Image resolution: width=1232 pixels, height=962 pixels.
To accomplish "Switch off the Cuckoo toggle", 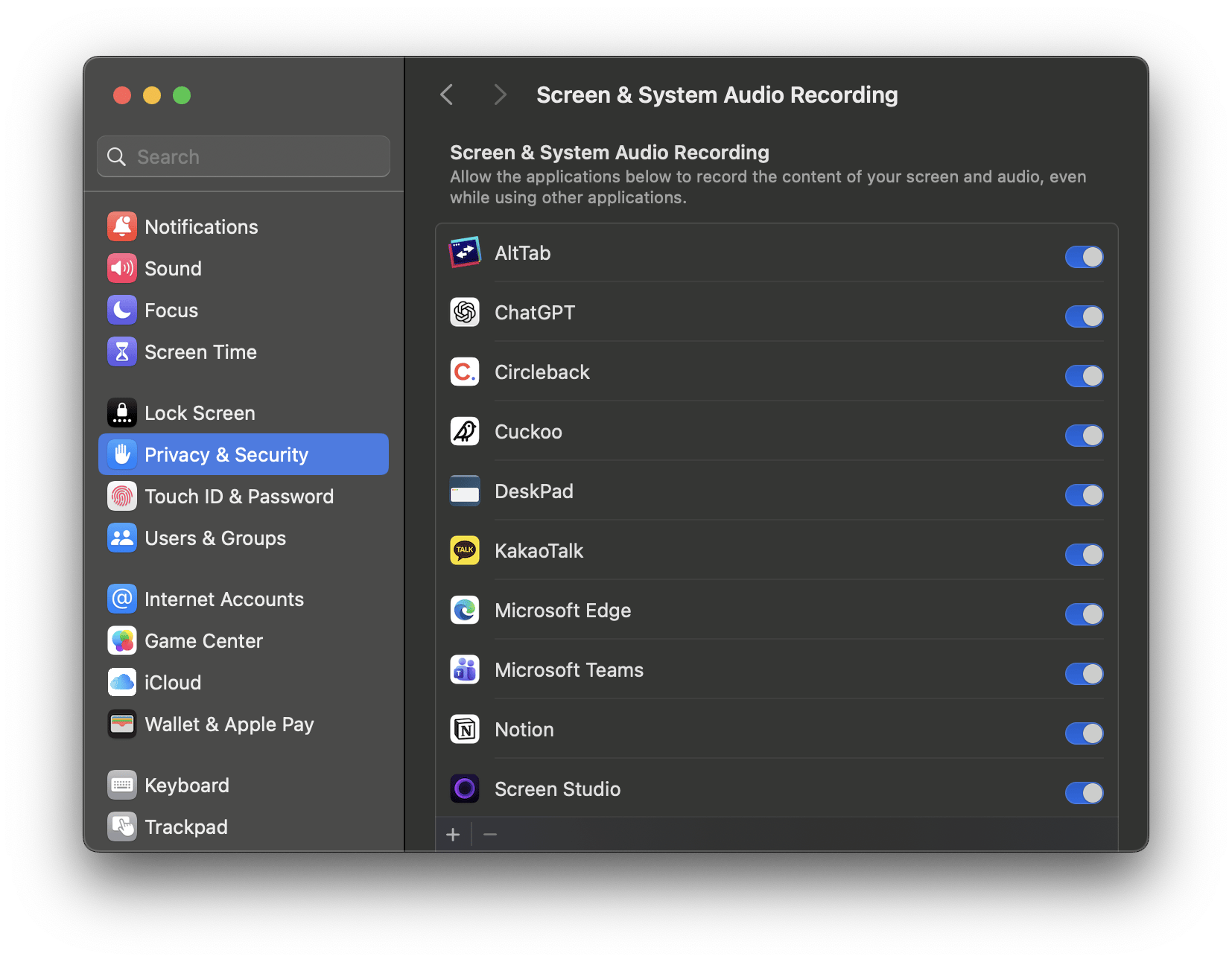I will coord(1084,436).
